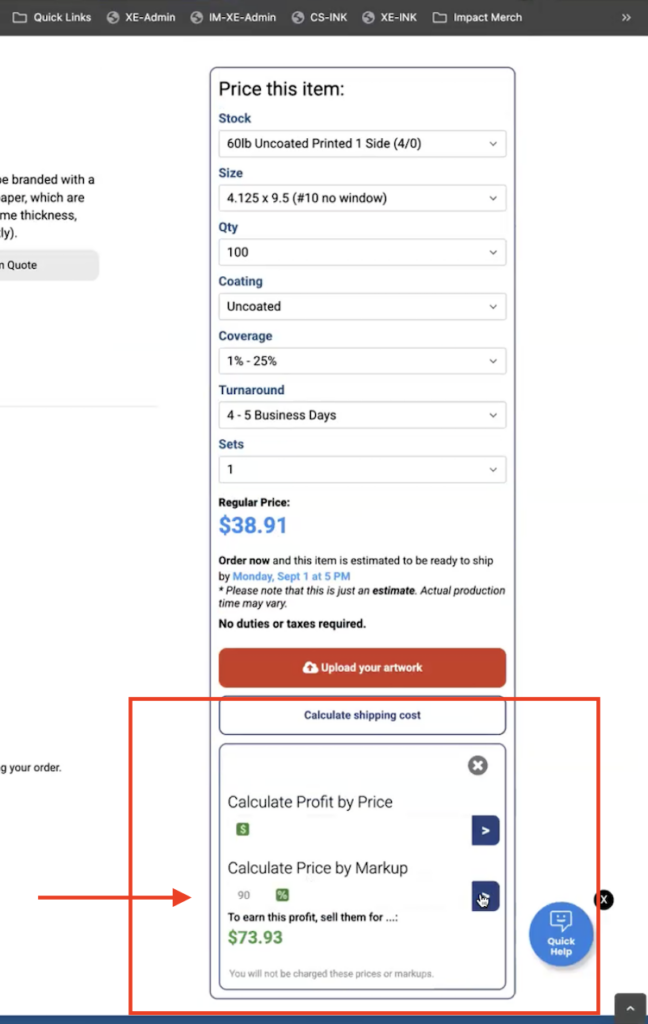Select a Coverage percentage range

pos(362,361)
